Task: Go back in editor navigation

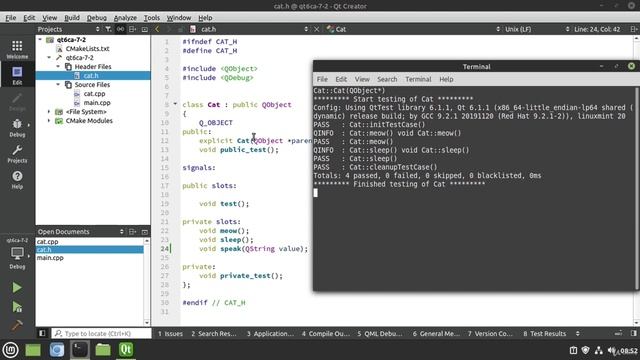Action: click(157, 29)
